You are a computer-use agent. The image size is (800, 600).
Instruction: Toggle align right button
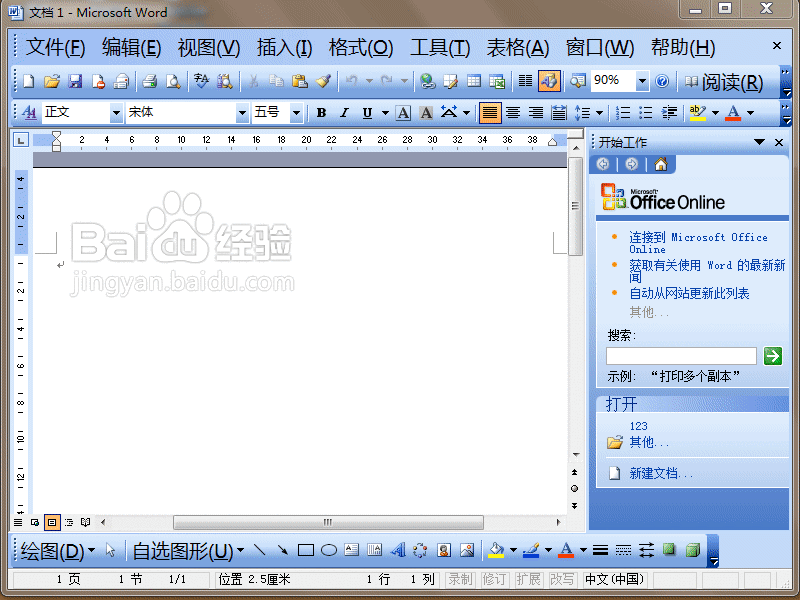536,112
